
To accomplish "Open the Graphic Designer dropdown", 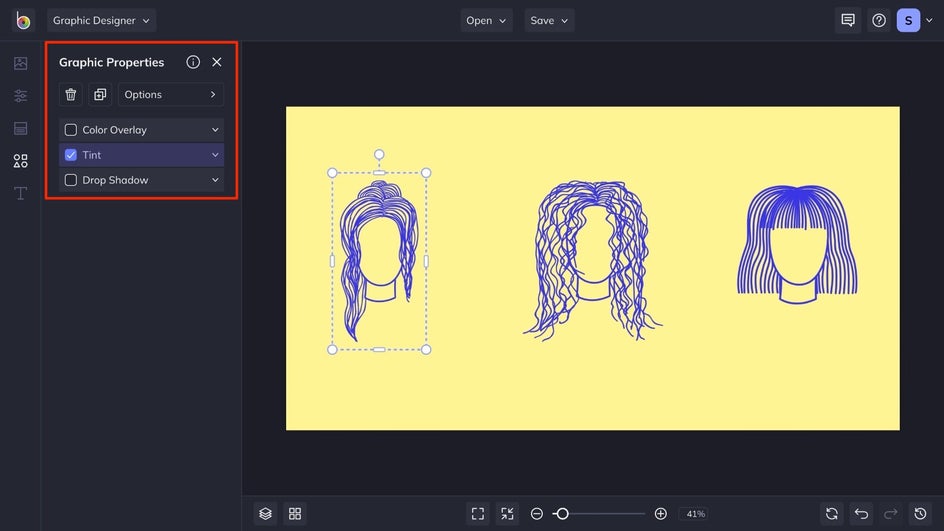I will pyautogui.click(x=101, y=21).
